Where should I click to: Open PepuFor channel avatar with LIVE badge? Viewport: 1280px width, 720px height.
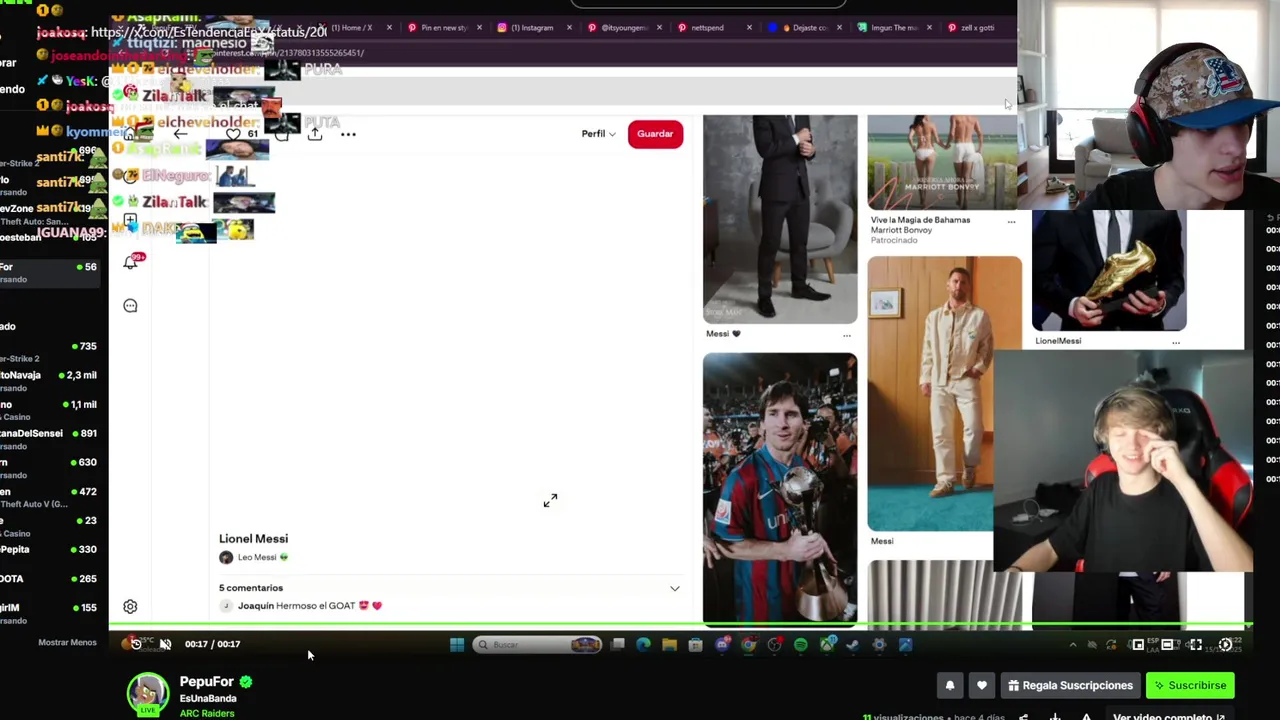148,694
